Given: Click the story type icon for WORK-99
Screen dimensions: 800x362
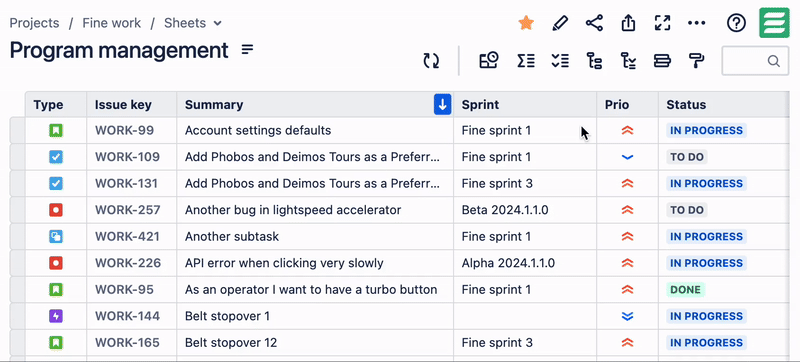Looking at the screenshot, I should [56, 131].
